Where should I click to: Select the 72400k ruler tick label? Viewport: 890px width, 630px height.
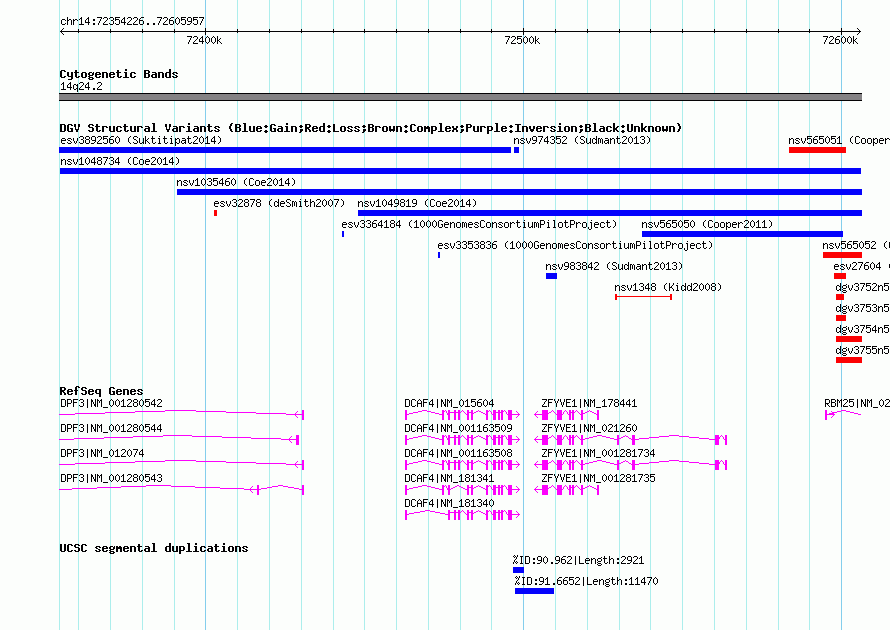(x=204, y=40)
